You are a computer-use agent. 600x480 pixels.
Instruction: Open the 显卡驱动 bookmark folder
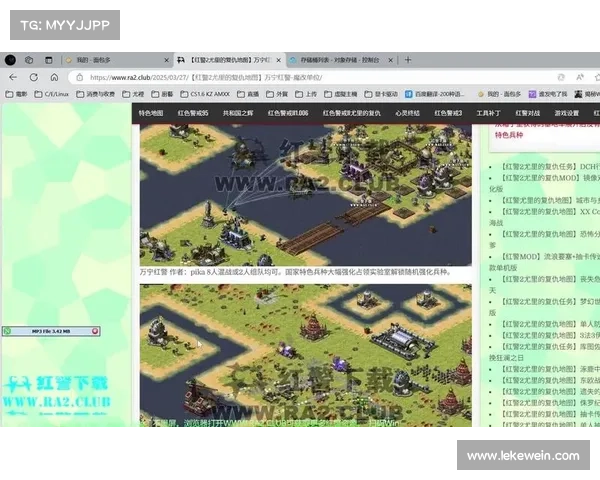point(381,94)
